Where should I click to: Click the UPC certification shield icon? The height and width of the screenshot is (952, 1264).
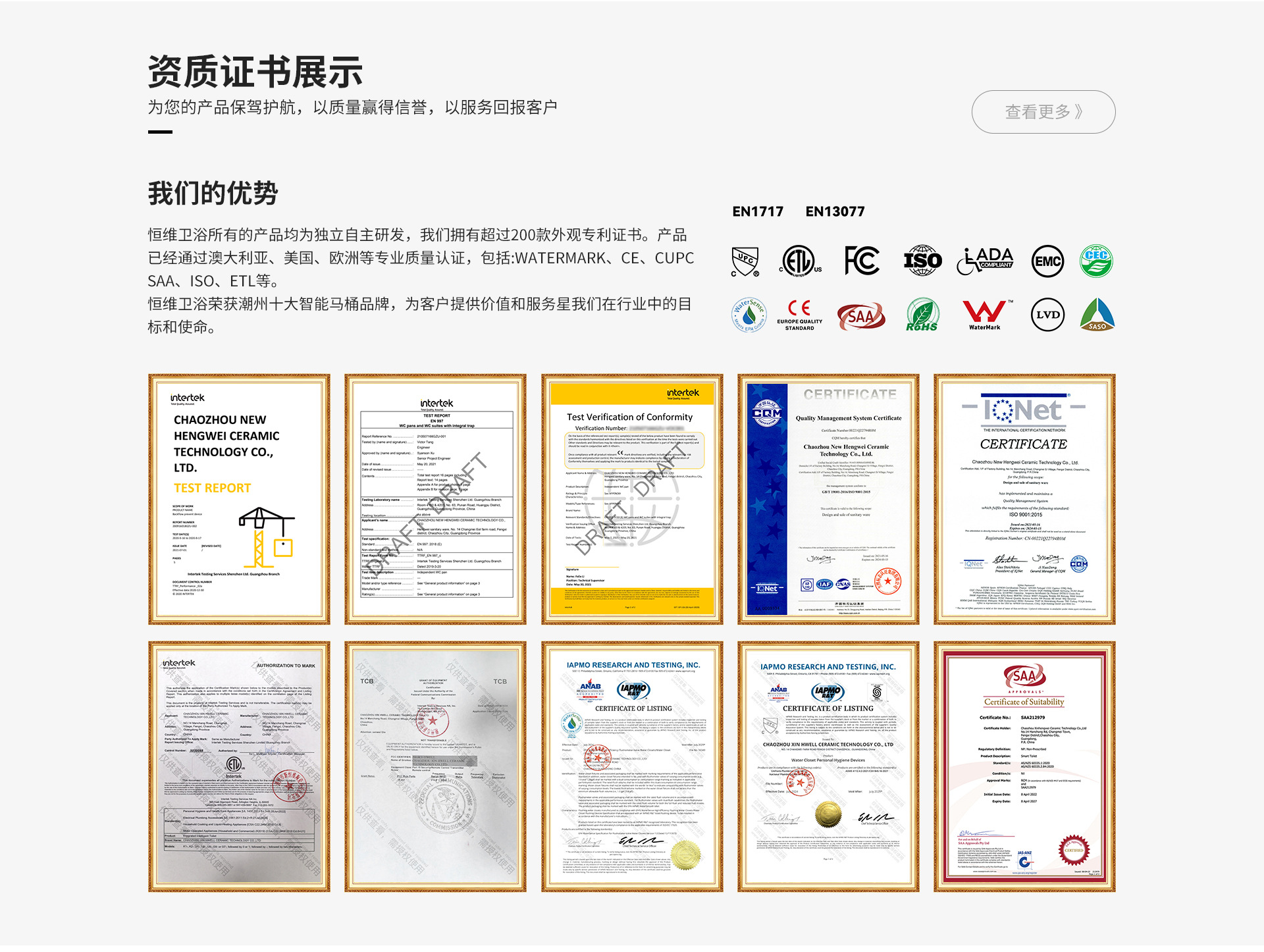pyautogui.click(x=745, y=261)
